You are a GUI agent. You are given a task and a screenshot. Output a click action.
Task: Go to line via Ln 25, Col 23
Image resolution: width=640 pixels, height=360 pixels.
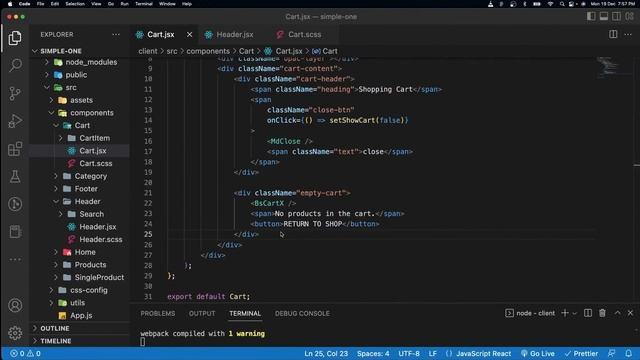pos(326,353)
